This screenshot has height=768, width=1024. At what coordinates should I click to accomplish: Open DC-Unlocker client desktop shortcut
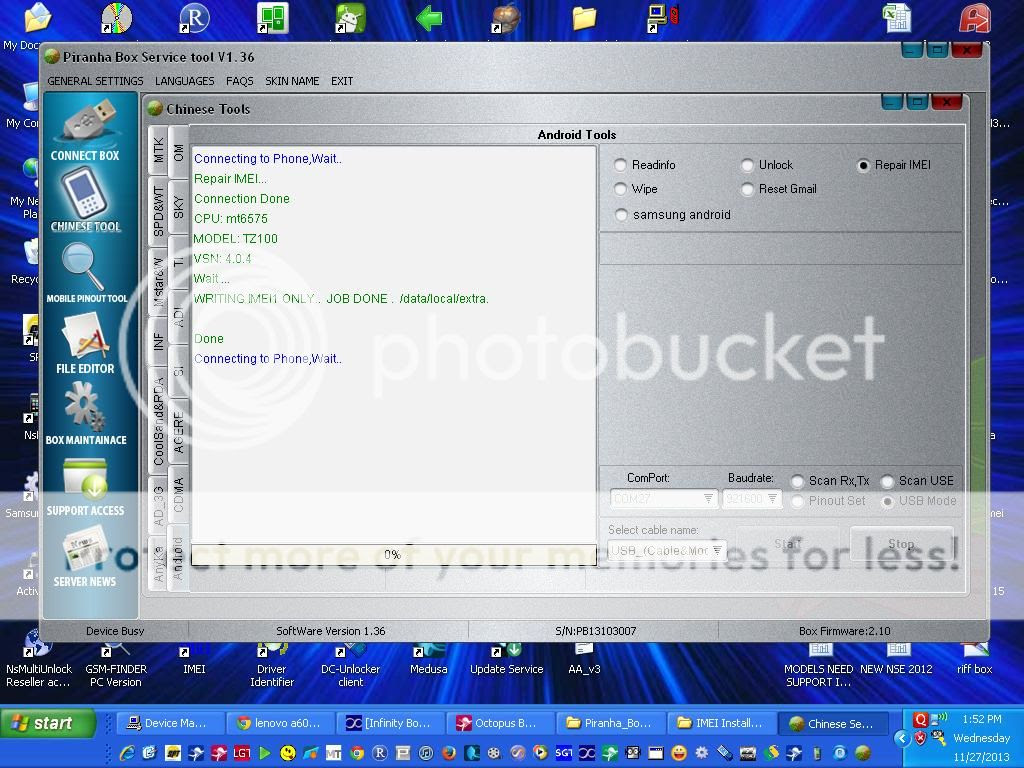point(350,663)
